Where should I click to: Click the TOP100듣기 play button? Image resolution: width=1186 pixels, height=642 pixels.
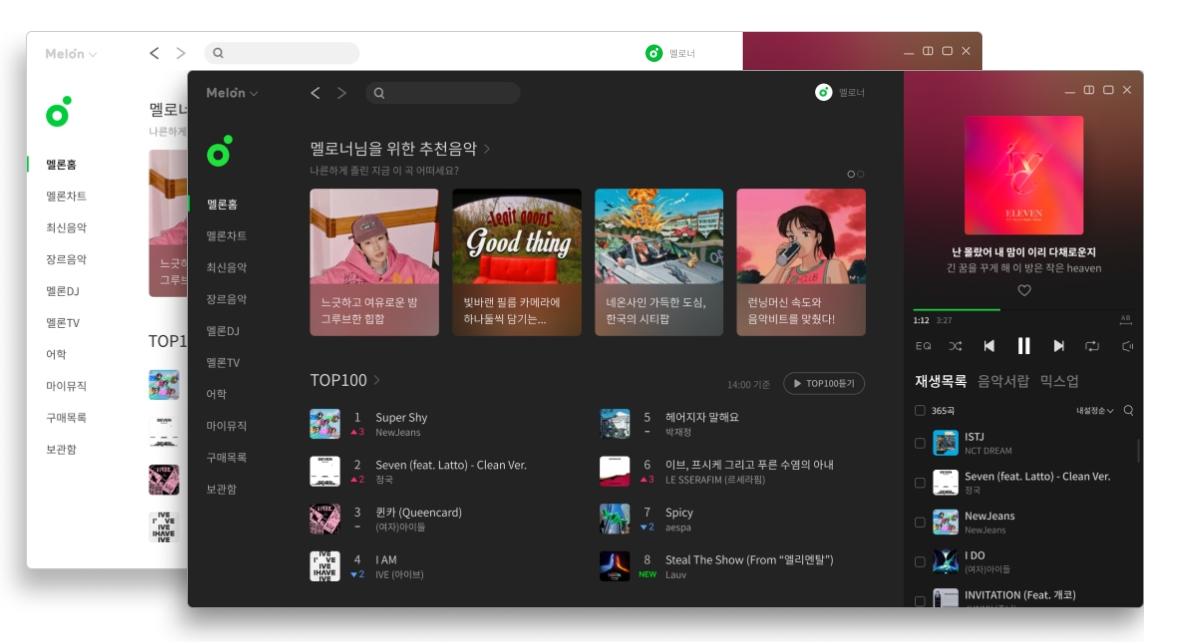pyautogui.click(x=824, y=383)
